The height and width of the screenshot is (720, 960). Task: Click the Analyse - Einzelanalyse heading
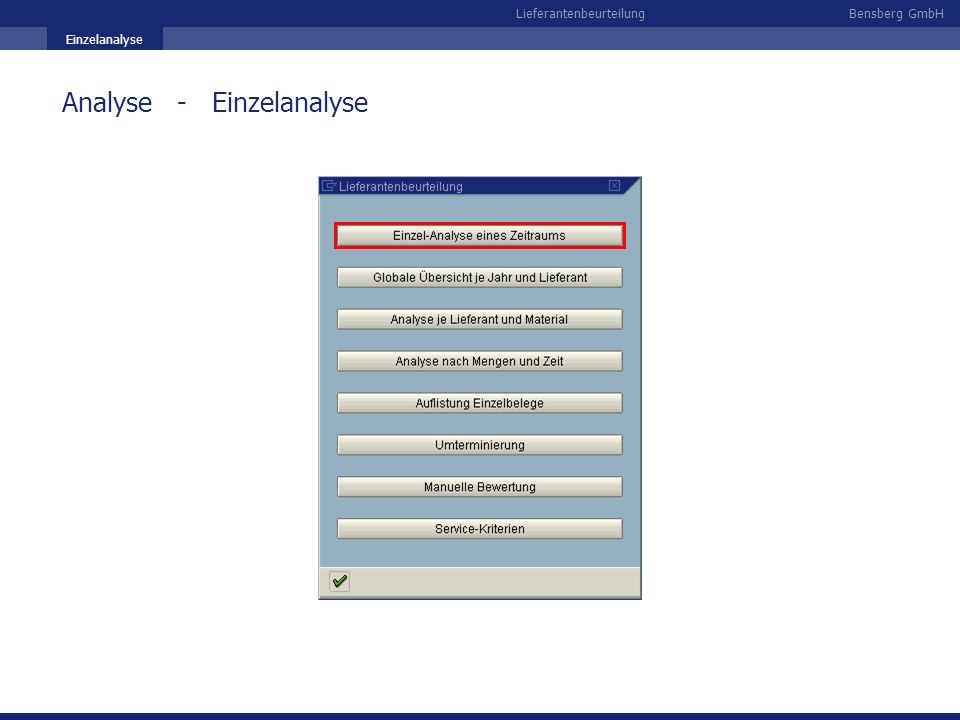tap(215, 102)
